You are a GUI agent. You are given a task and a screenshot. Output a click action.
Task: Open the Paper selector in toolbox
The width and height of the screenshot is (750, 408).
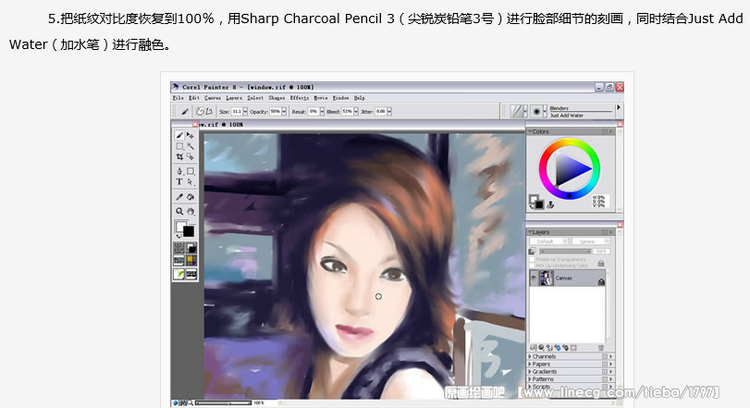pyautogui.click(x=179, y=248)
